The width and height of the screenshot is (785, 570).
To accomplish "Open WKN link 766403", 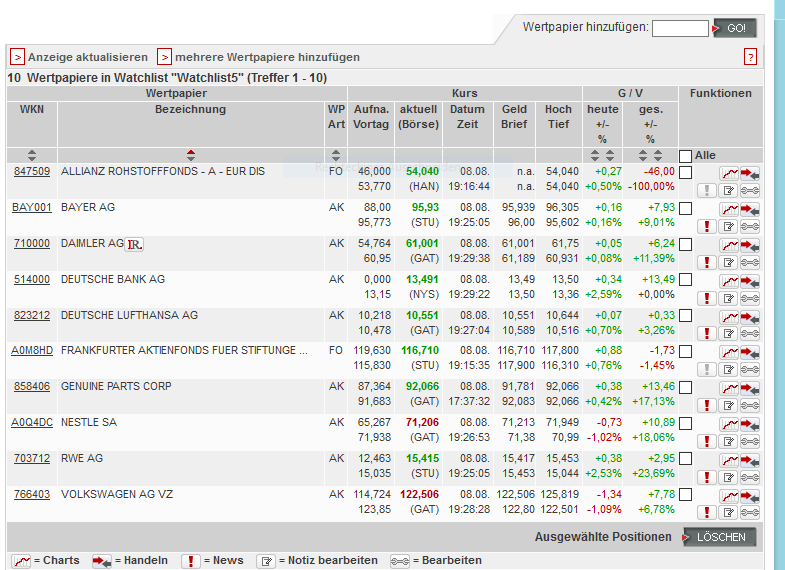I will coord(32,494).
